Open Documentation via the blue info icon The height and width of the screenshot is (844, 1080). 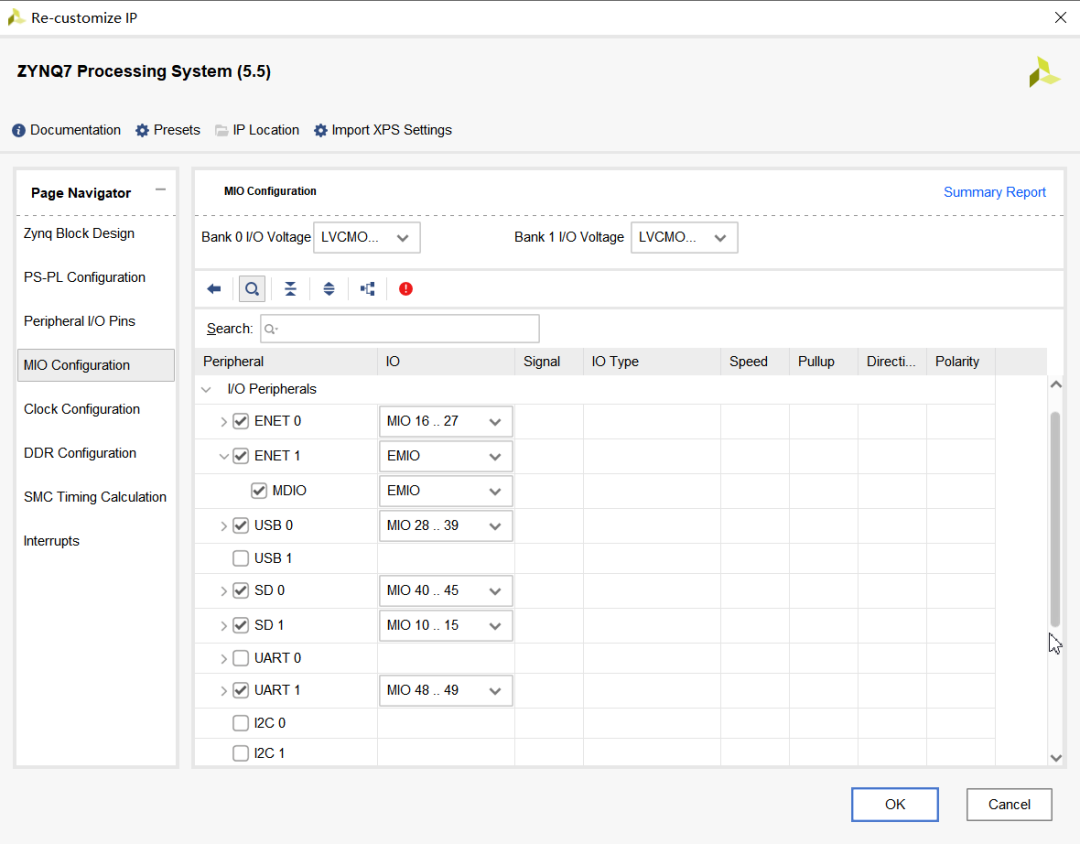pyautogui.click(x=19, y=130)
